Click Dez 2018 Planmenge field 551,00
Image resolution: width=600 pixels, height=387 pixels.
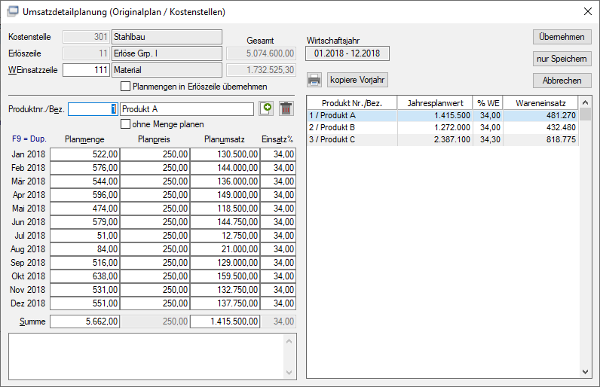pos(85,304)
